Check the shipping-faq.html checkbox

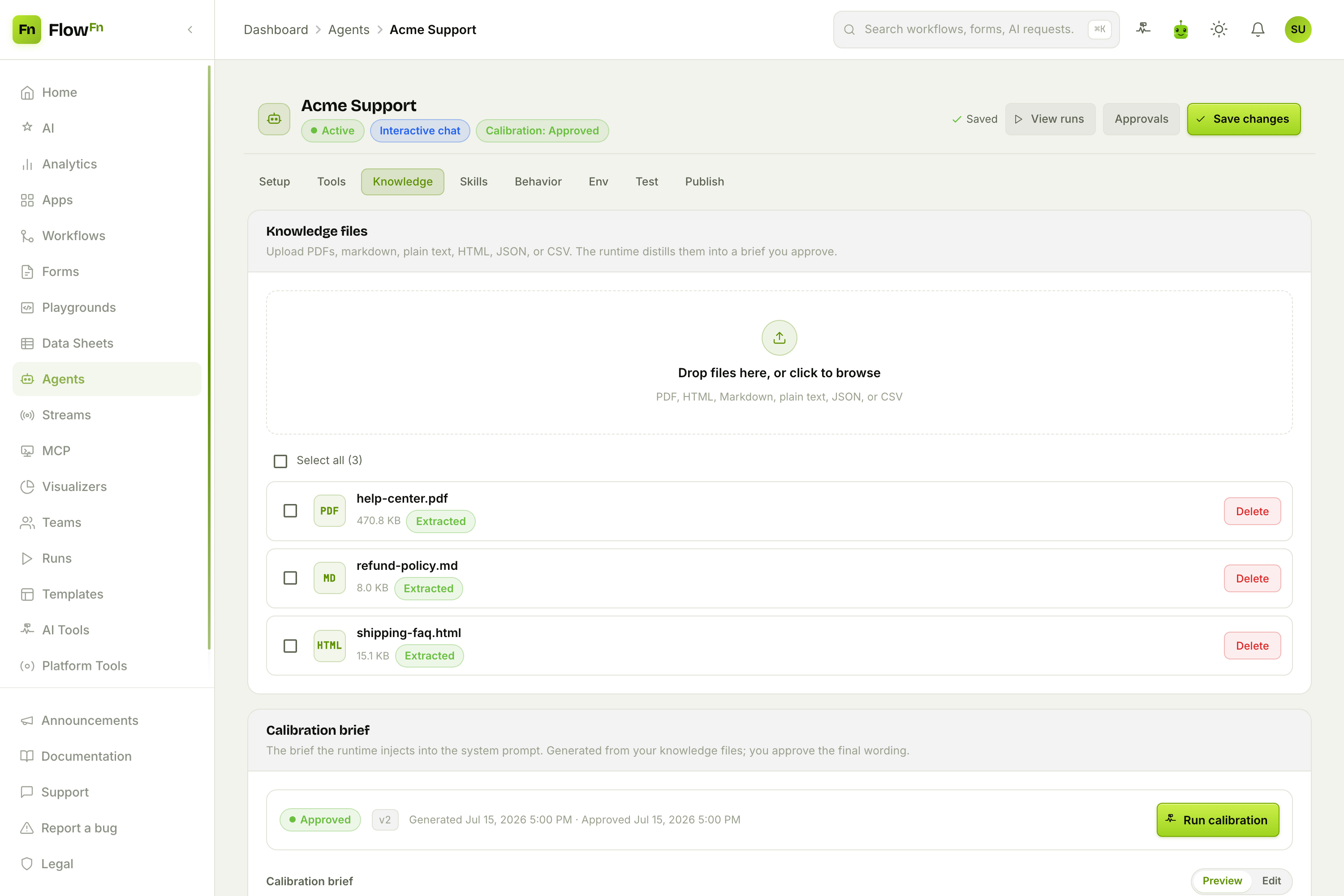[x=290, y=646]
